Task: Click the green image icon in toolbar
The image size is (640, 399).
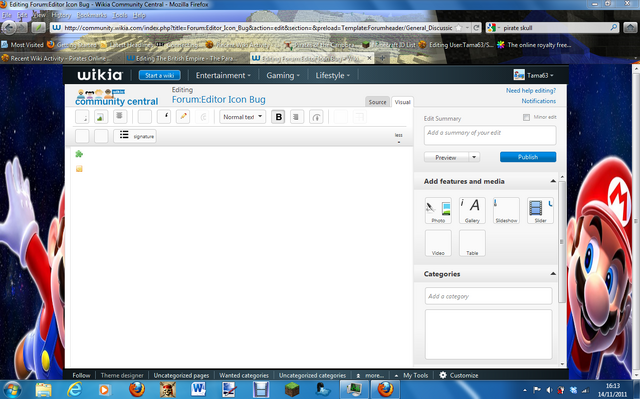Action: point(101,117)
